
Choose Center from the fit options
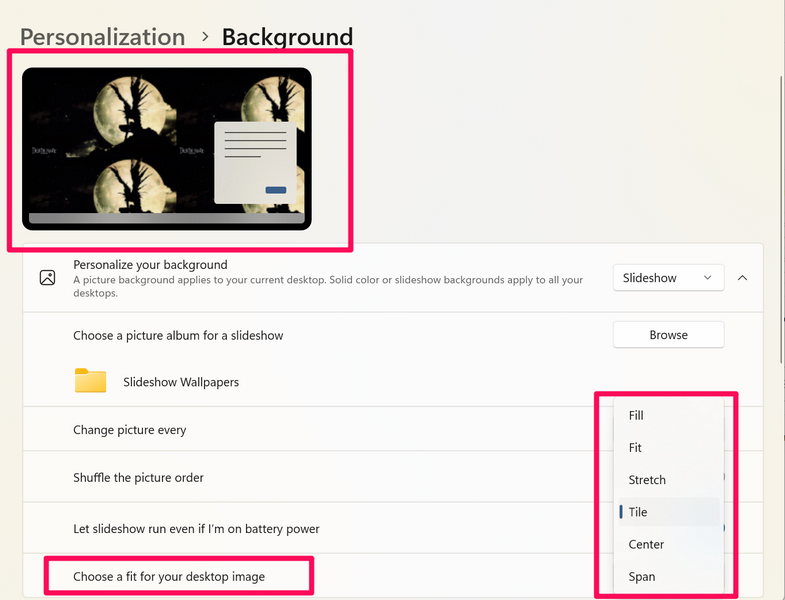click(668, 544)
